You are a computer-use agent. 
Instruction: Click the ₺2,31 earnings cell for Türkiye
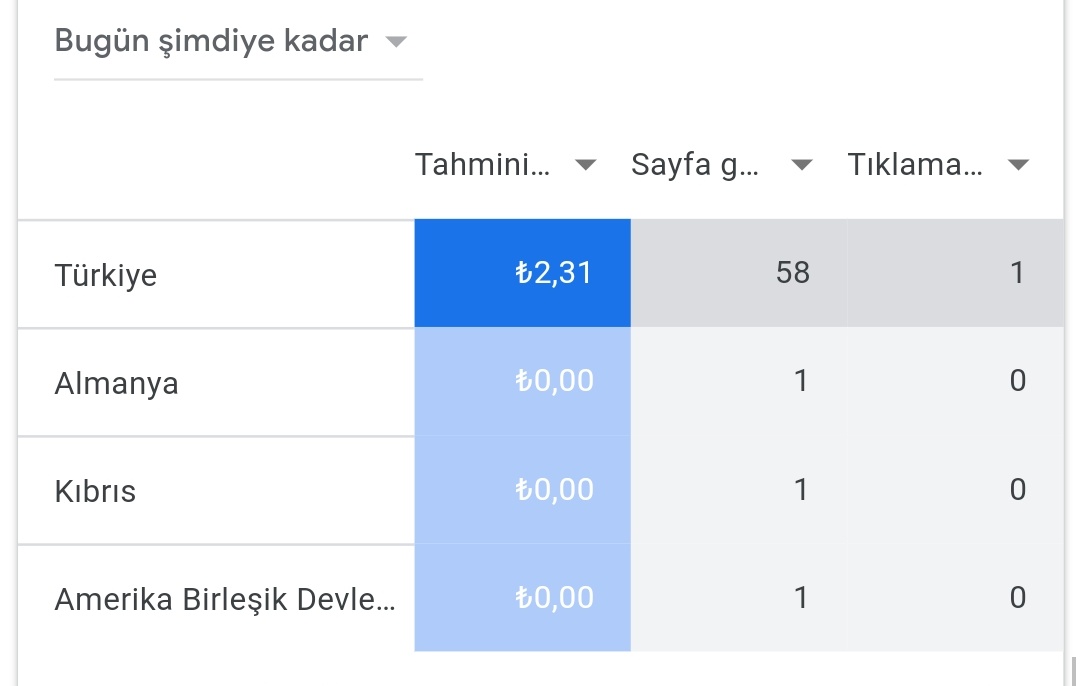[522, 273]
